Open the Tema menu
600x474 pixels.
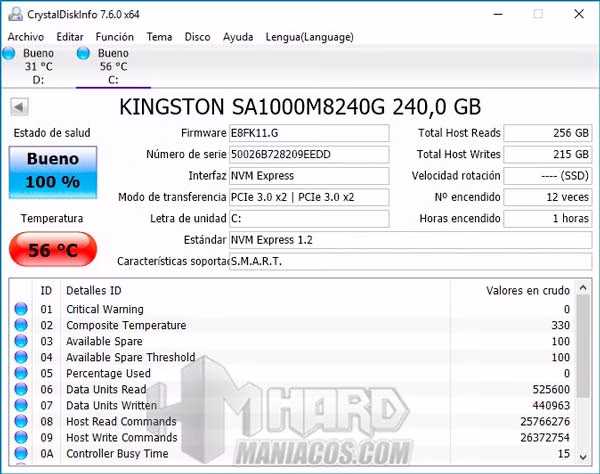click(159, 36)
